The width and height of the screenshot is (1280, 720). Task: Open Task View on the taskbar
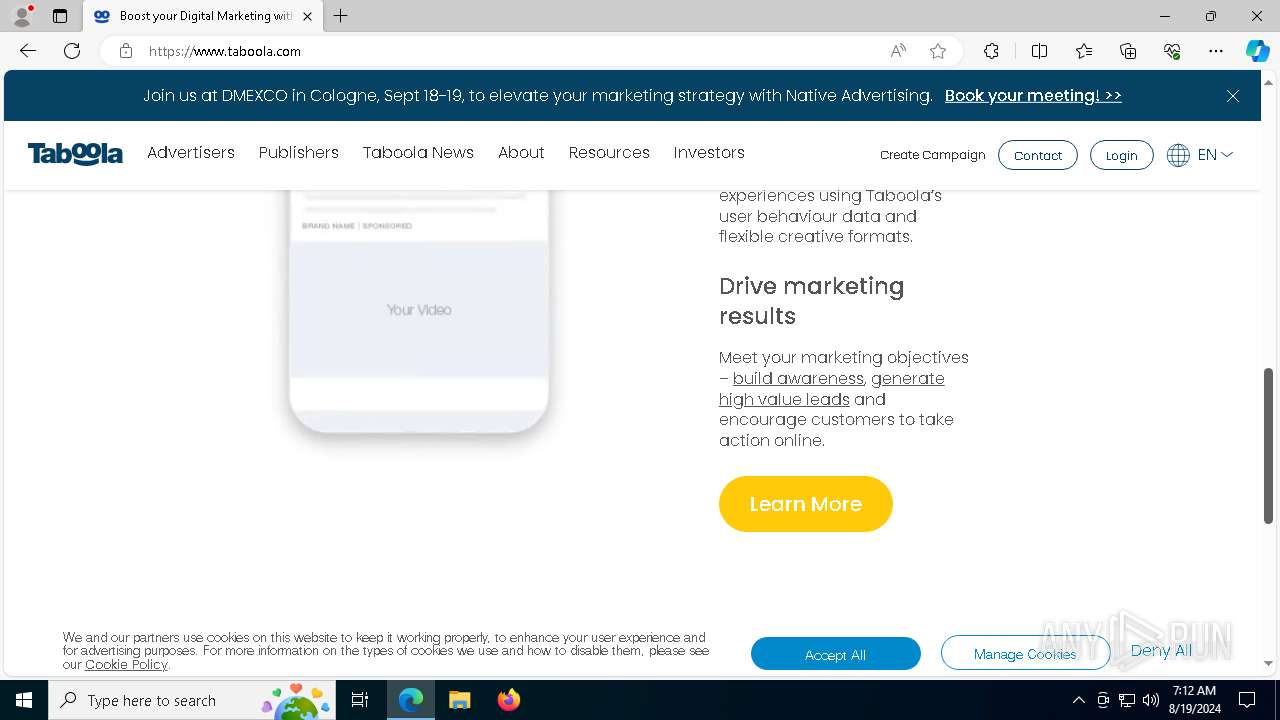360,700
